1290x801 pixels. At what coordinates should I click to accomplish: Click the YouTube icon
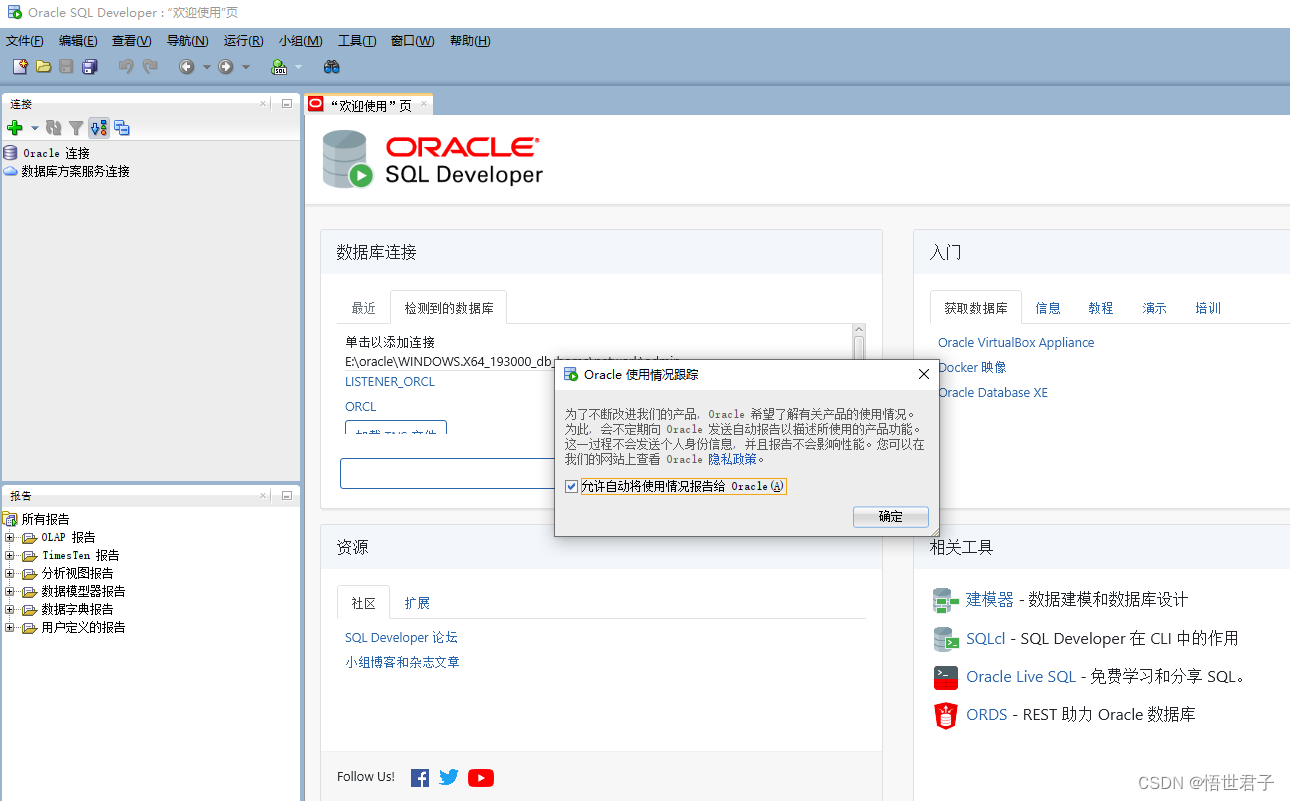[x=481, y=778]
